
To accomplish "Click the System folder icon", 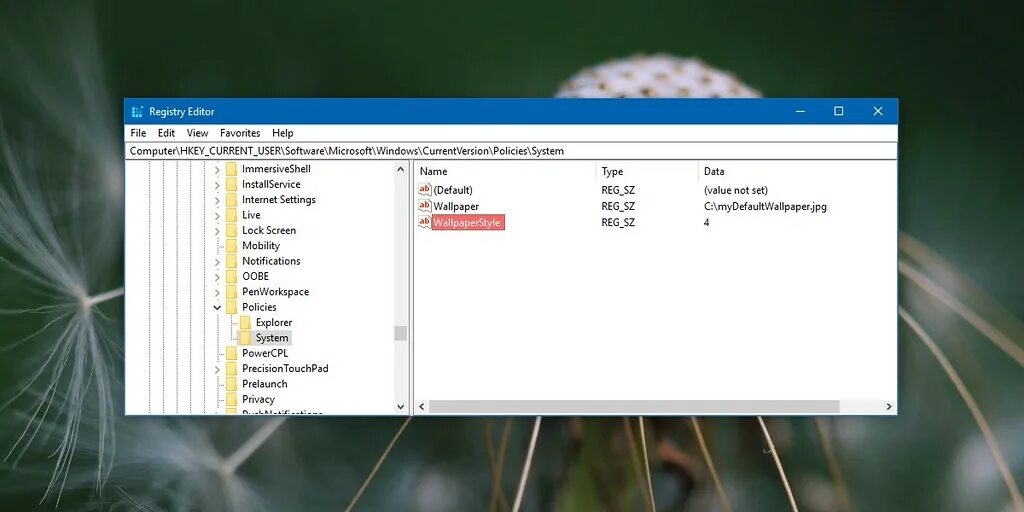I will (x=245, y=338).
